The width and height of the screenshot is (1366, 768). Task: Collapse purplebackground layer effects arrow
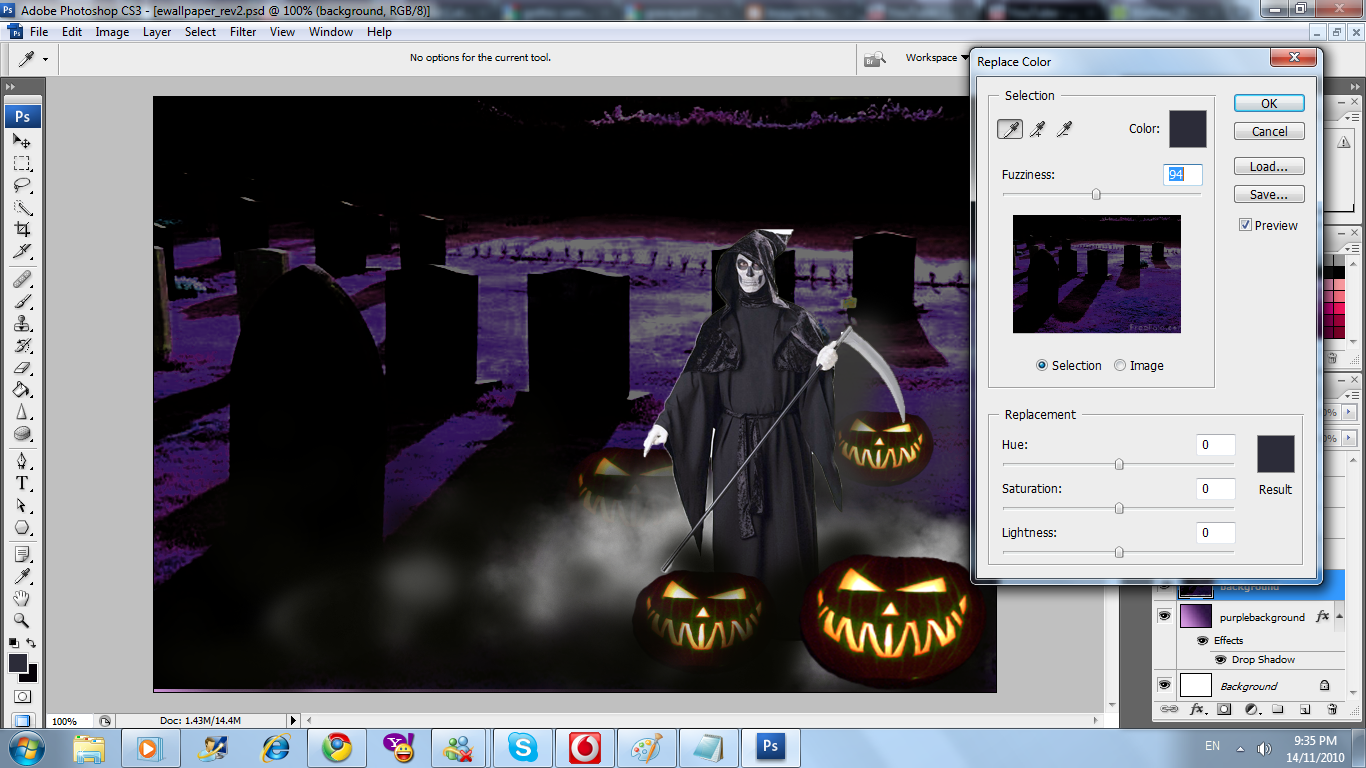(x=1337, y=617)
